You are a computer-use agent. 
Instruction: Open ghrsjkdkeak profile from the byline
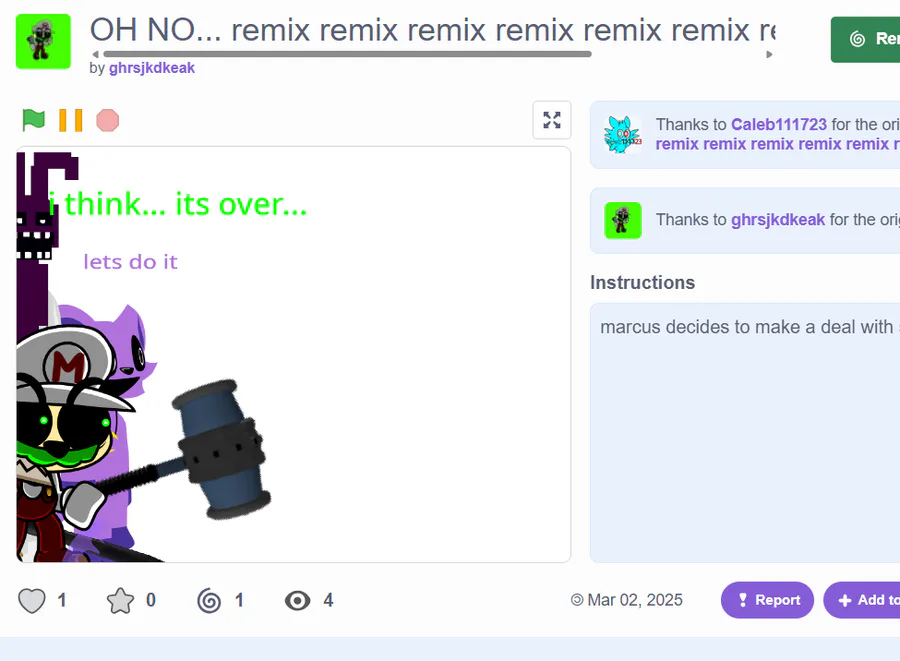click(x=152, y=68)
